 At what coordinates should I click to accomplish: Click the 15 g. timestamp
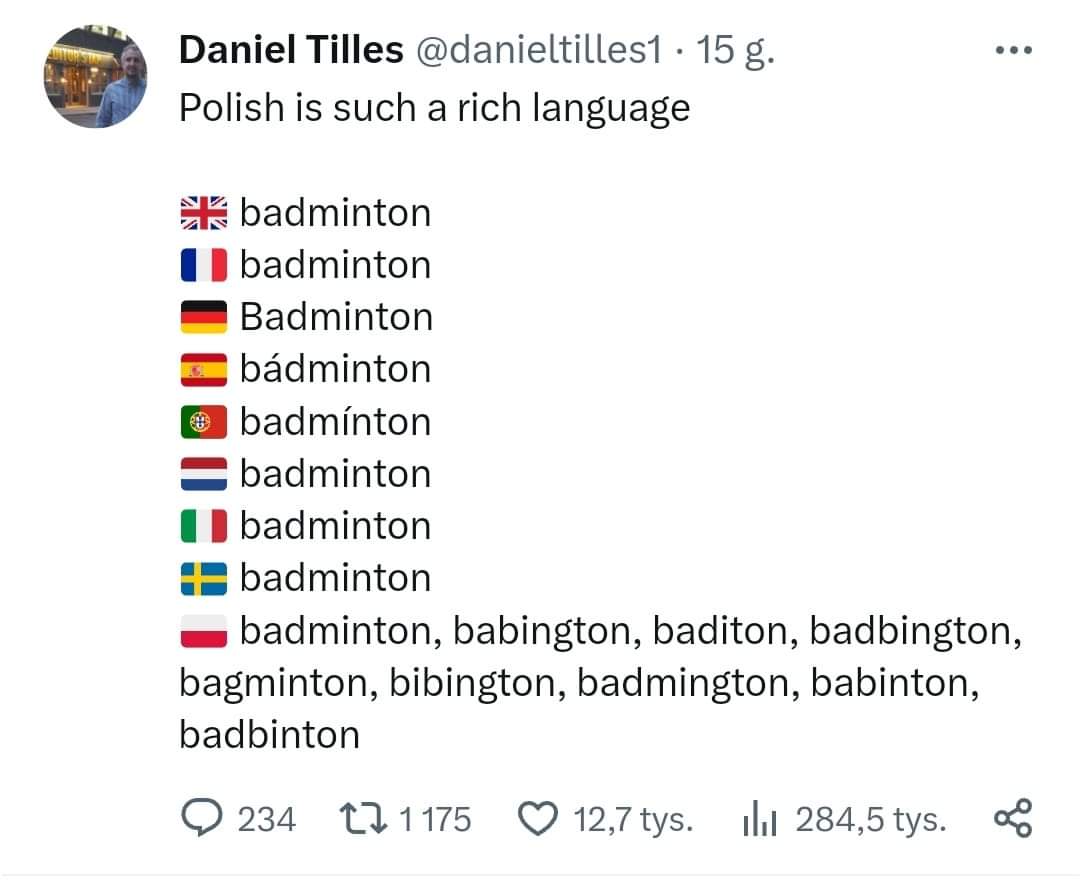point(735,51)
